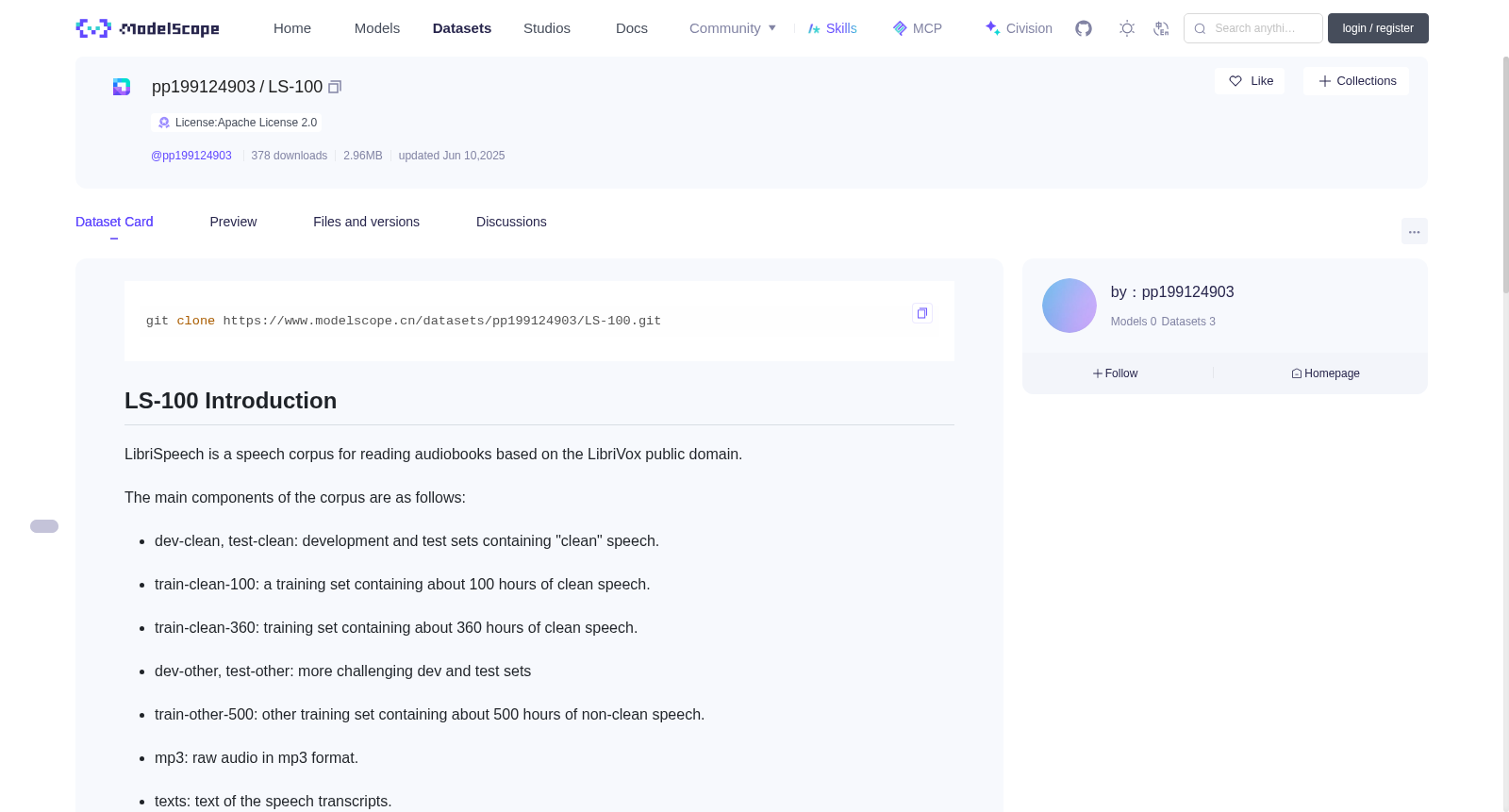Viewport: 1509px width, 812px height.
Task: Open the @pp199124903 profile link
Action: click(x=191, y=156)
